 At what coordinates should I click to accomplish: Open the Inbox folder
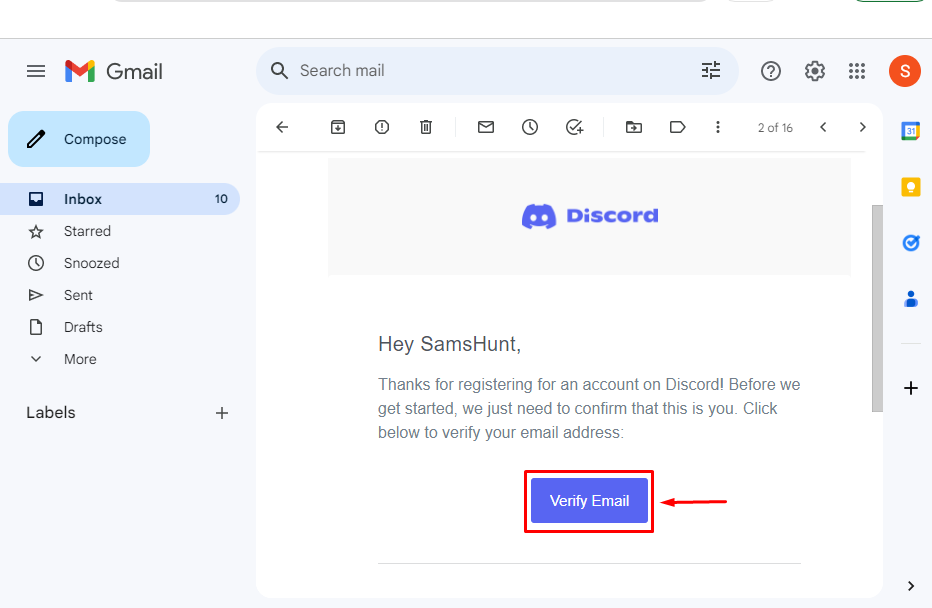[x=120, y=199]
